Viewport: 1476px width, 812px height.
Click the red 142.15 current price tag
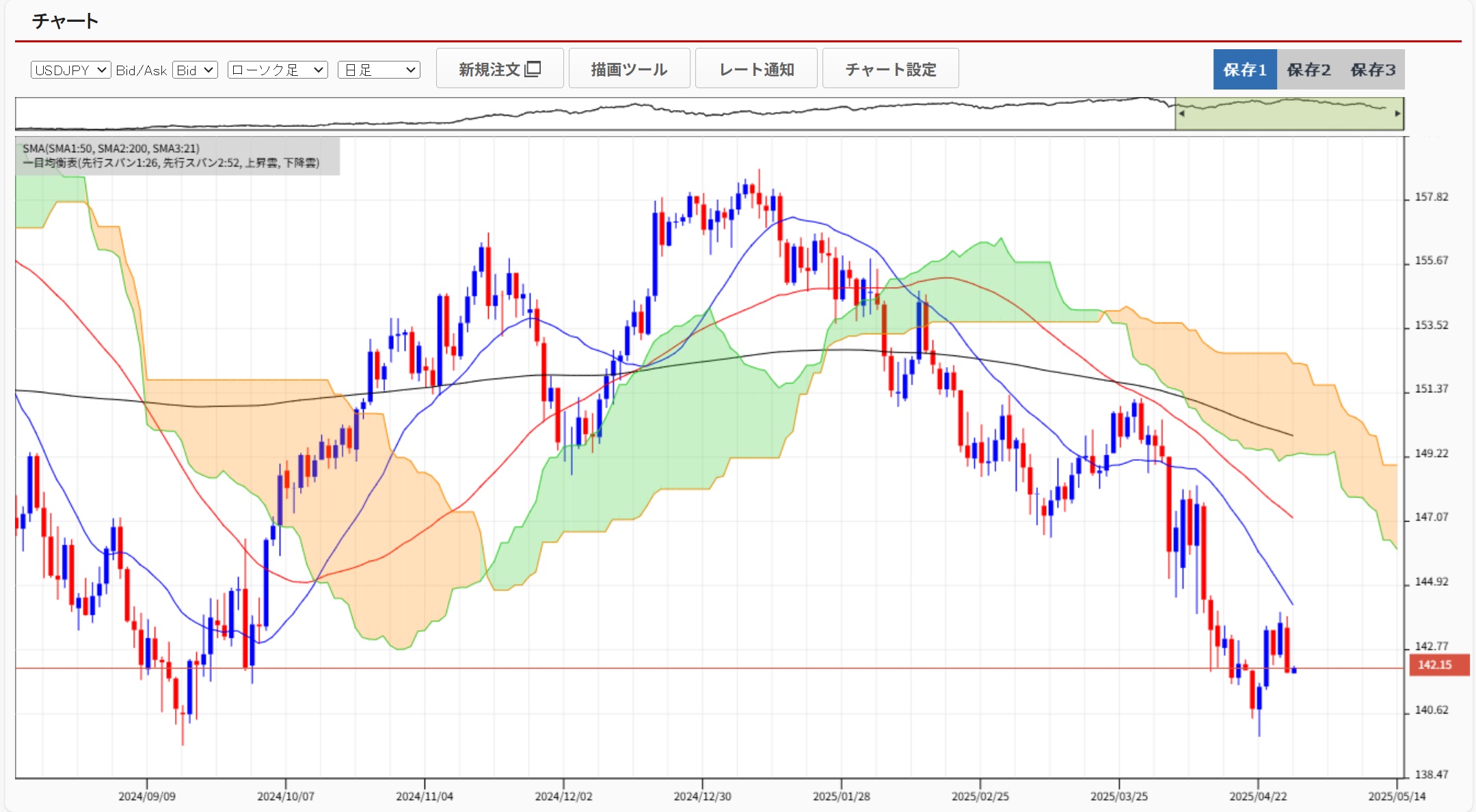point(1439,664)
